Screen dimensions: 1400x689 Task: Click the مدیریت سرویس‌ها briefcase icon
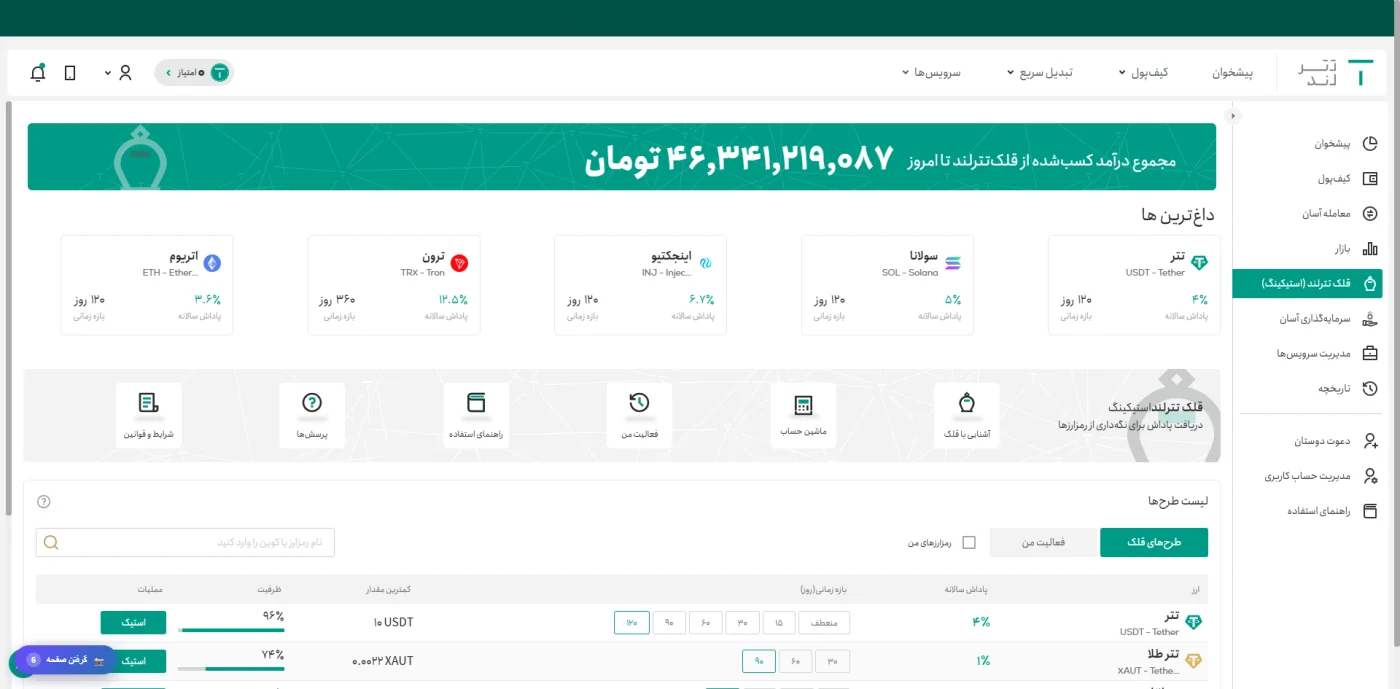(1370, 354)
